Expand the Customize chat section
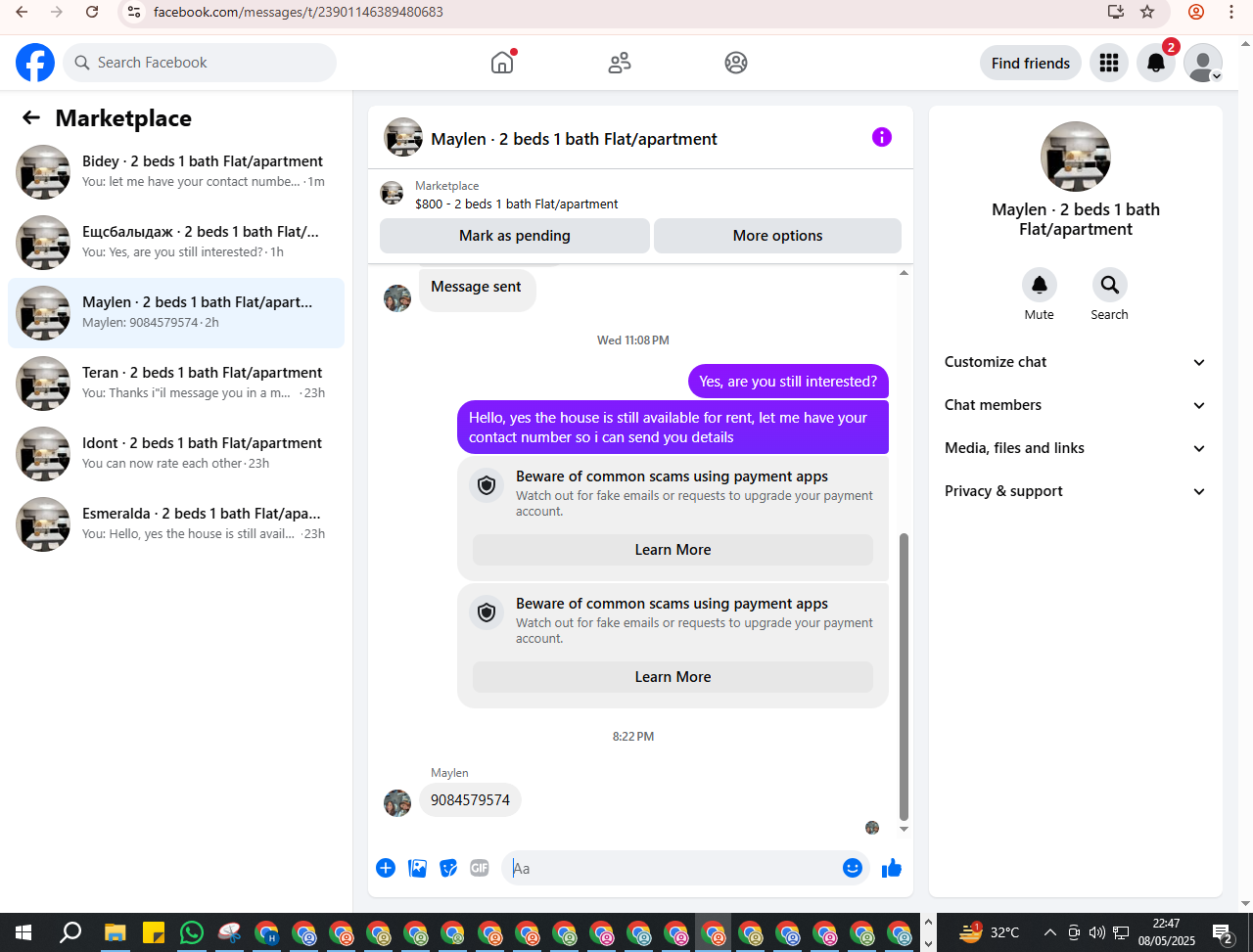 tap(1076, 362)
